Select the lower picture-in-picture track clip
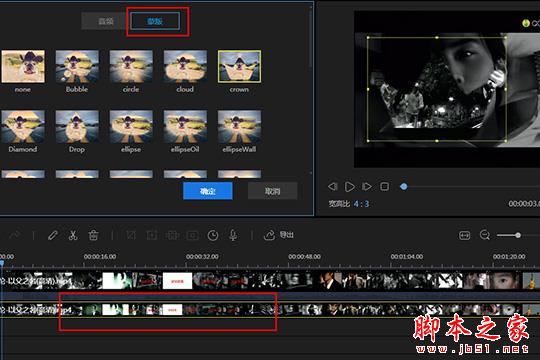Image resolution: width=540 pixels, height=360 pixels. click(x=270, y=309)
